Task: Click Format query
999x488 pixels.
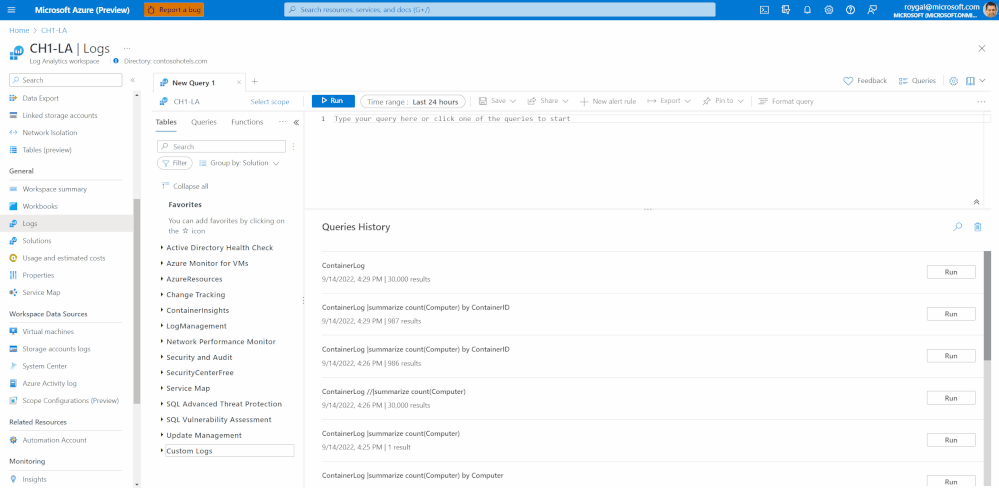Action: [x=786, y=101]
